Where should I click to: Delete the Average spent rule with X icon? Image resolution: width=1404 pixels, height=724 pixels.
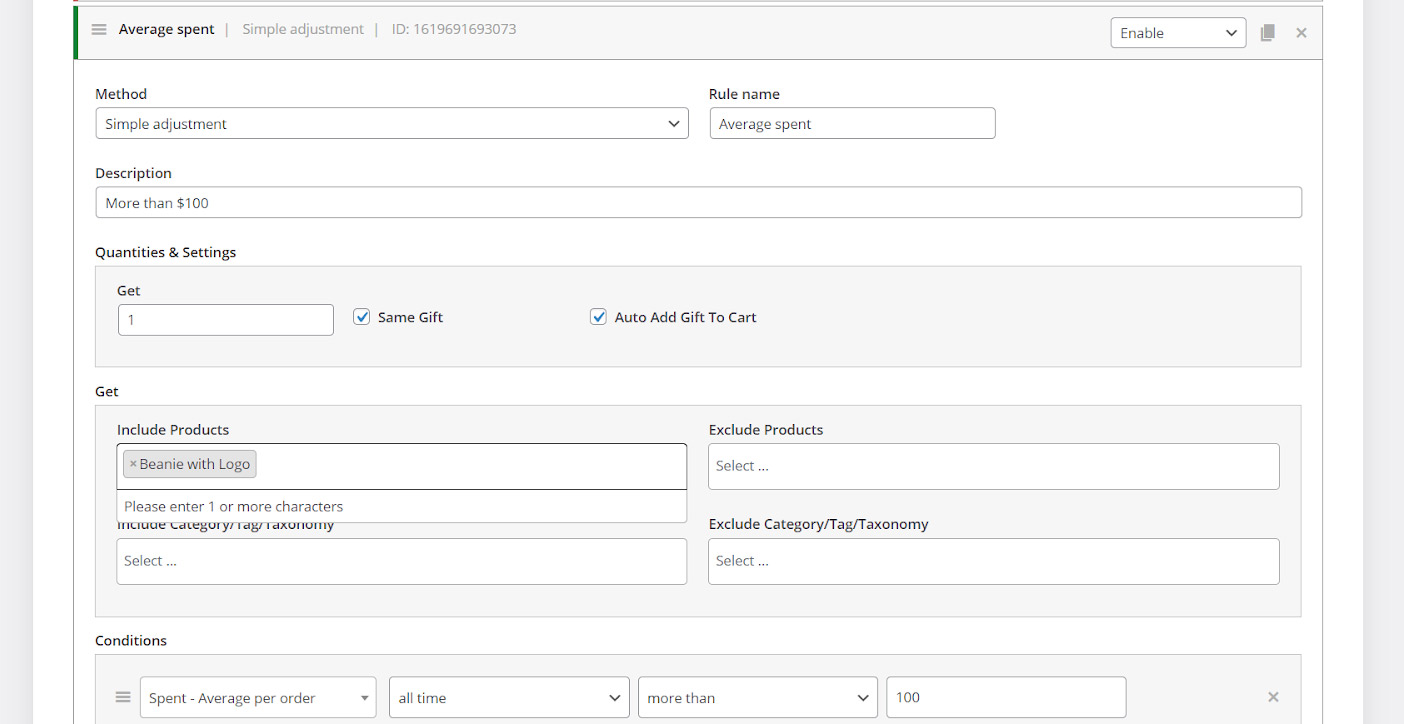(1301, 33)
